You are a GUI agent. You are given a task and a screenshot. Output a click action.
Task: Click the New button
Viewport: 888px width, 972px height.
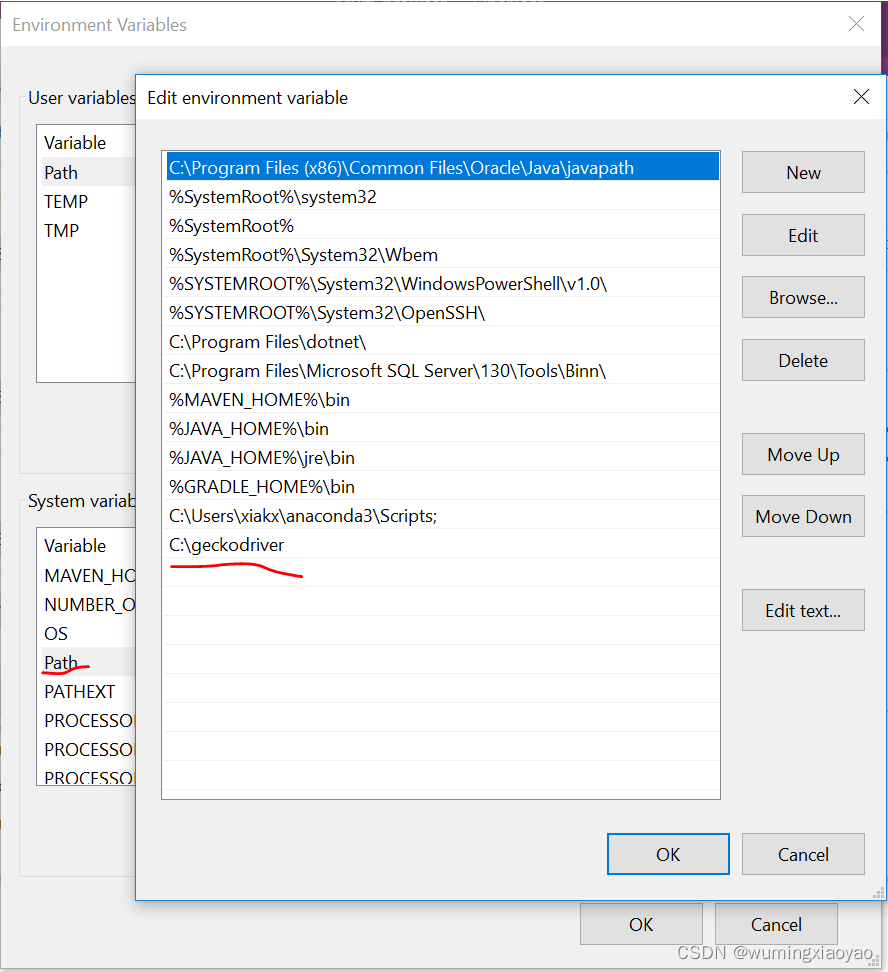coord(803,172)
